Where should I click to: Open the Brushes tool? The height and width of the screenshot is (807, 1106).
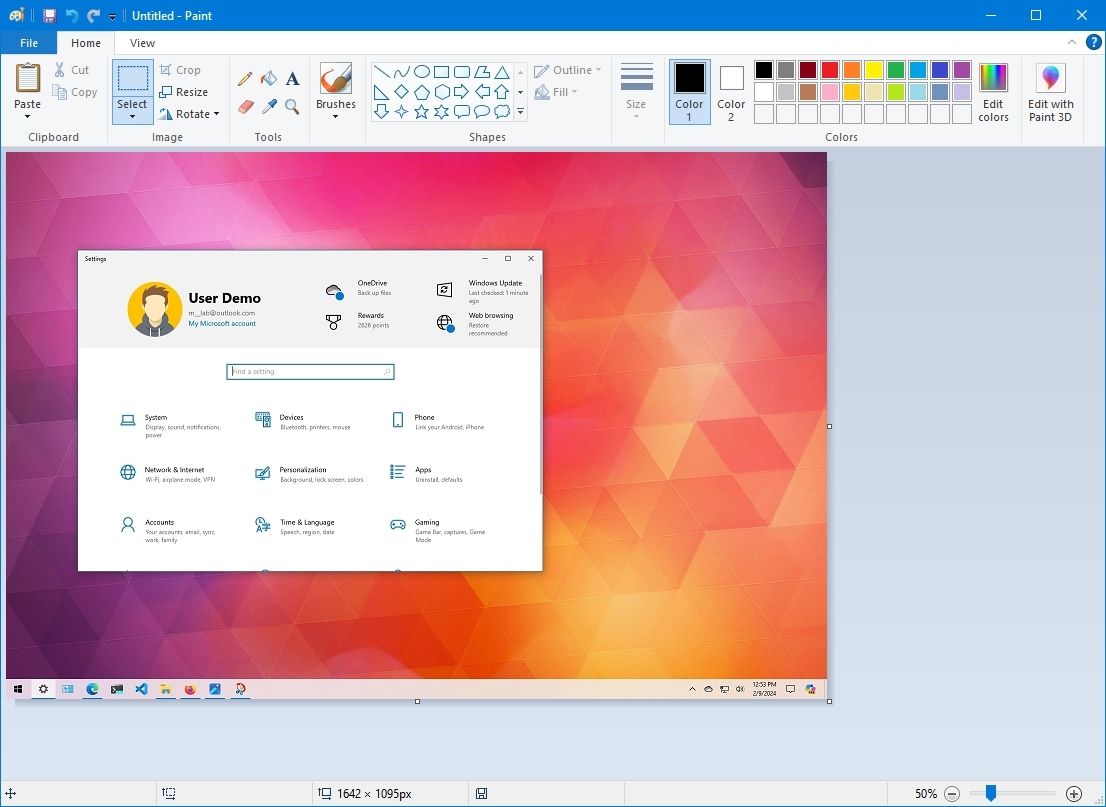tap(335, 88)
